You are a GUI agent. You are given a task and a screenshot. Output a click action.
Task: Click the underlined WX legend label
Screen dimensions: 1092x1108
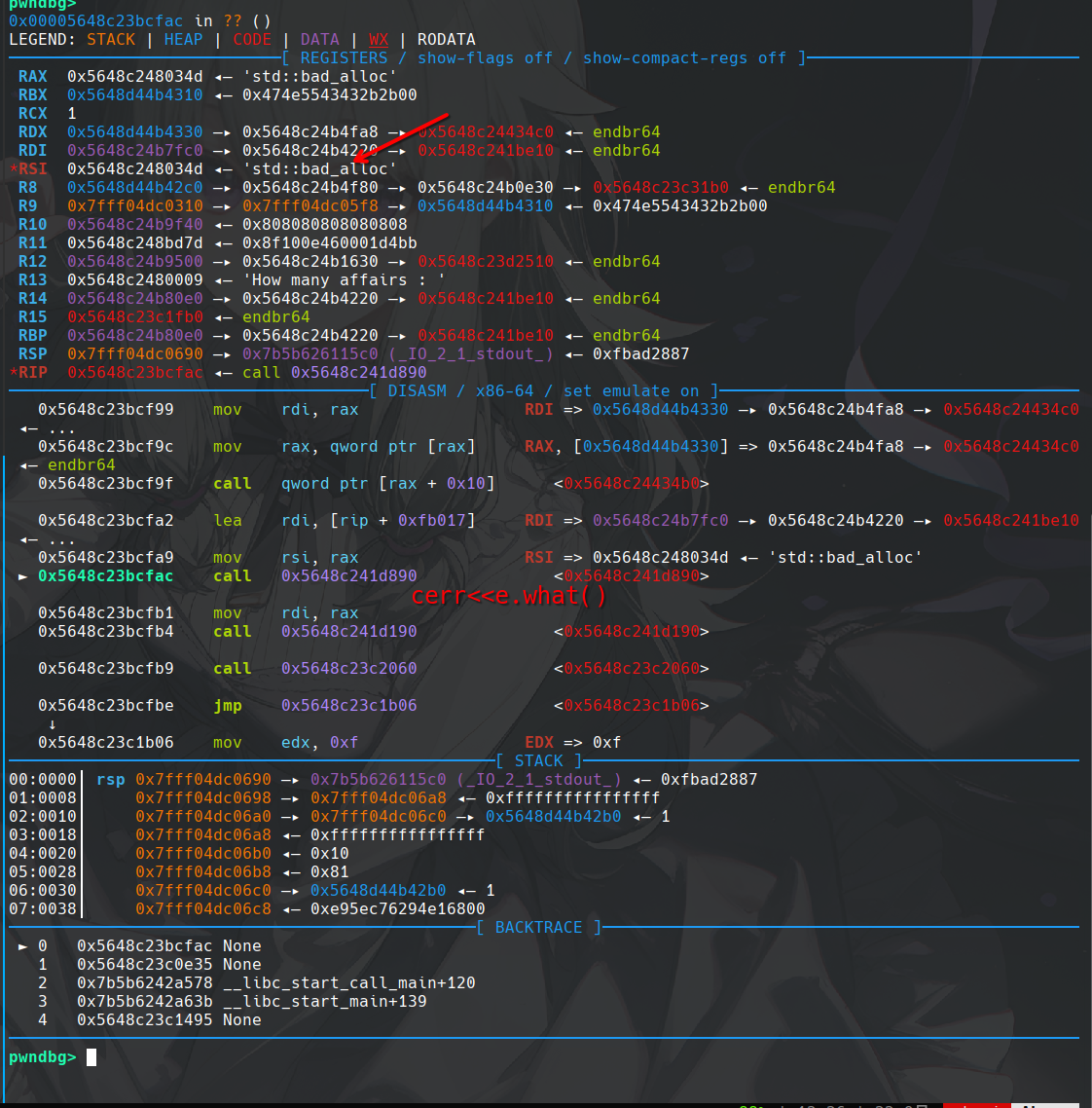379,40
